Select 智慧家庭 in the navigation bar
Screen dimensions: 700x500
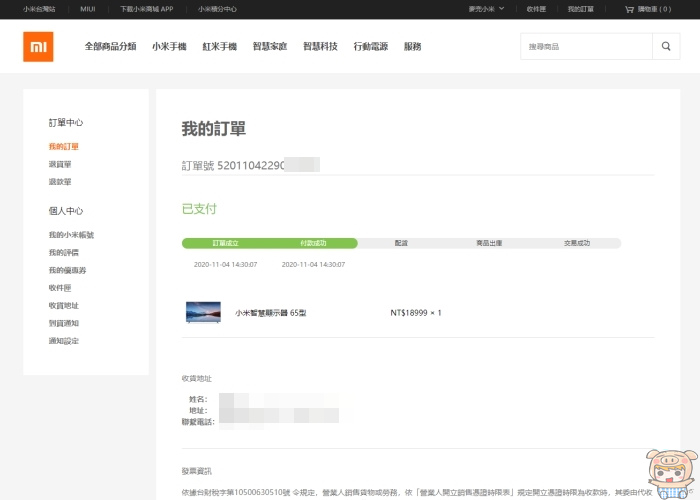[270, 47]
